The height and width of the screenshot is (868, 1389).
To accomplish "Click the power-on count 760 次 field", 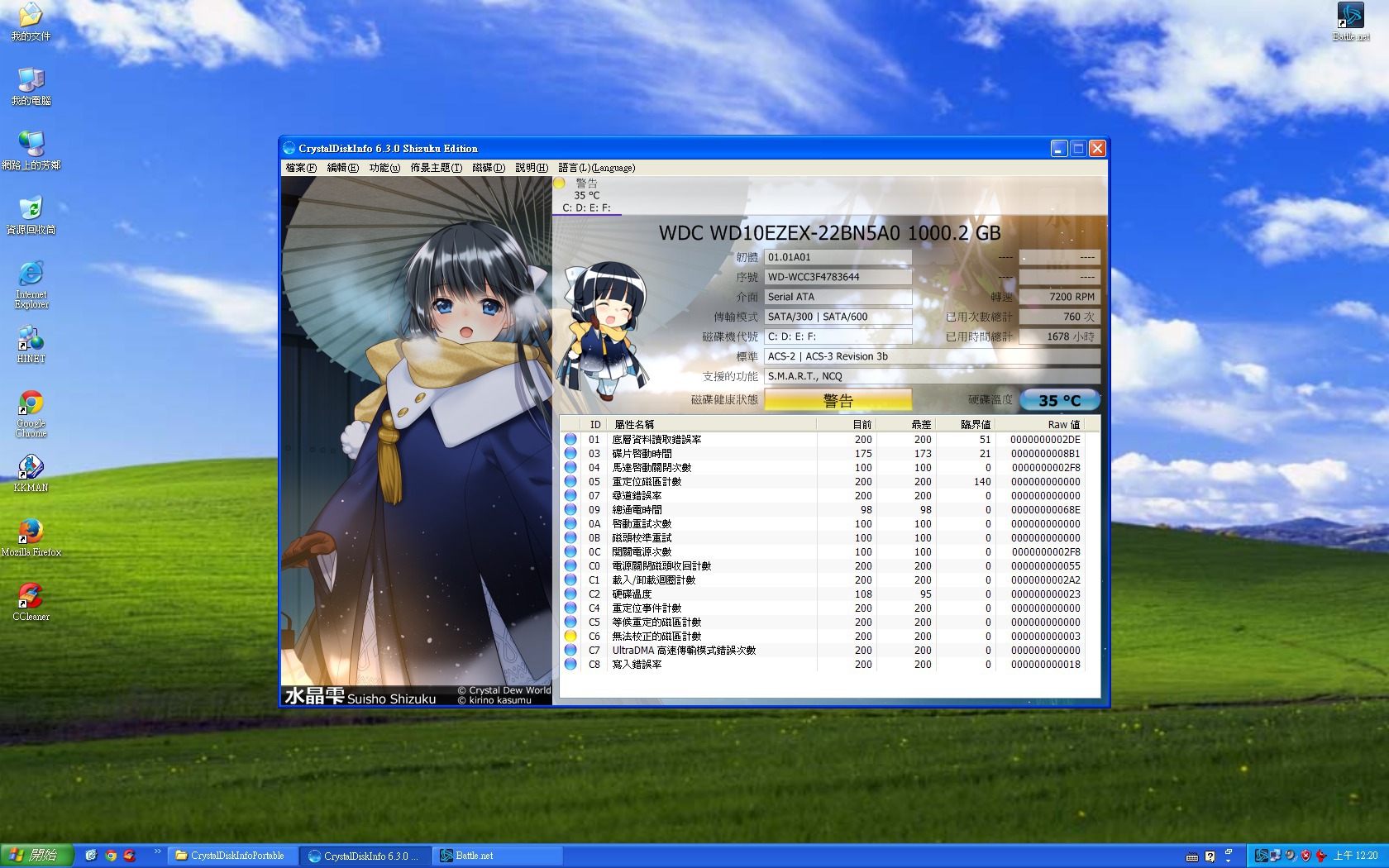I will click(x=1060, y=317).
